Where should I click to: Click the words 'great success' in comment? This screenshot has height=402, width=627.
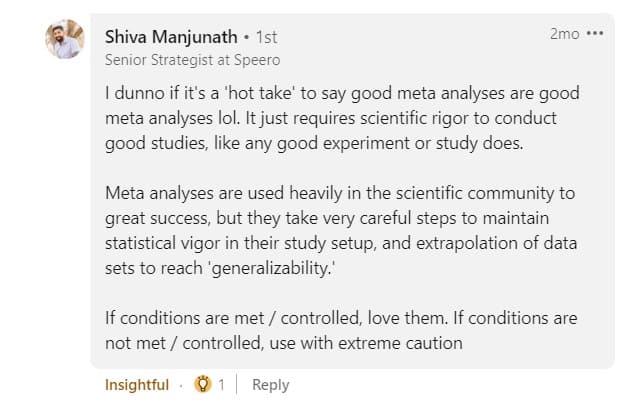tap(157, 218)
